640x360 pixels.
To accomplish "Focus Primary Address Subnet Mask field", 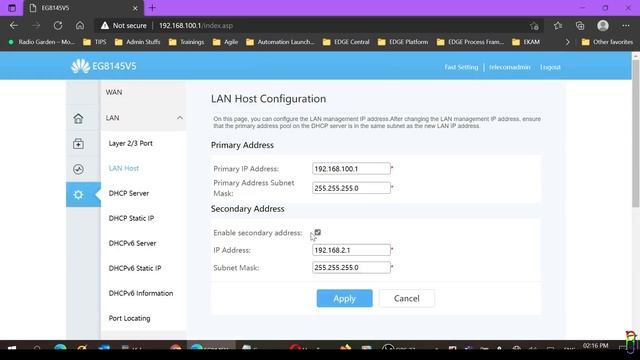I will [x=351, y=188].
